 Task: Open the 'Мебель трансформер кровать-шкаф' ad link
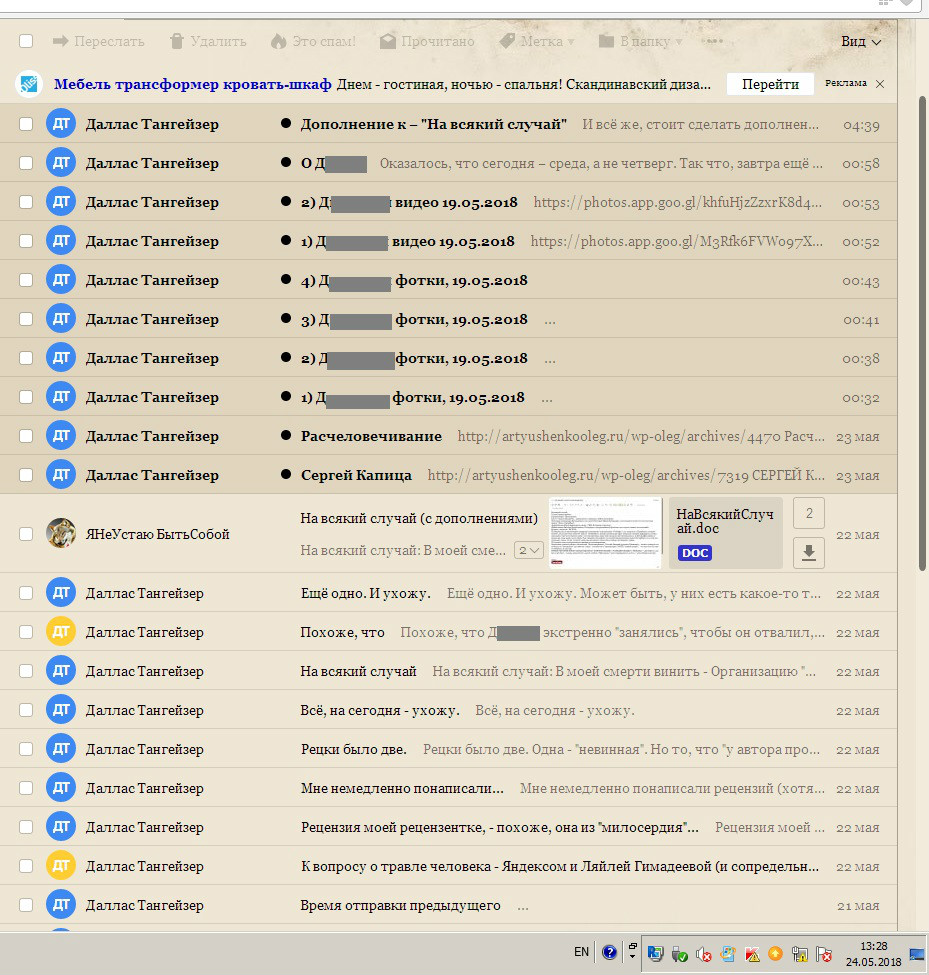(192, 84)
